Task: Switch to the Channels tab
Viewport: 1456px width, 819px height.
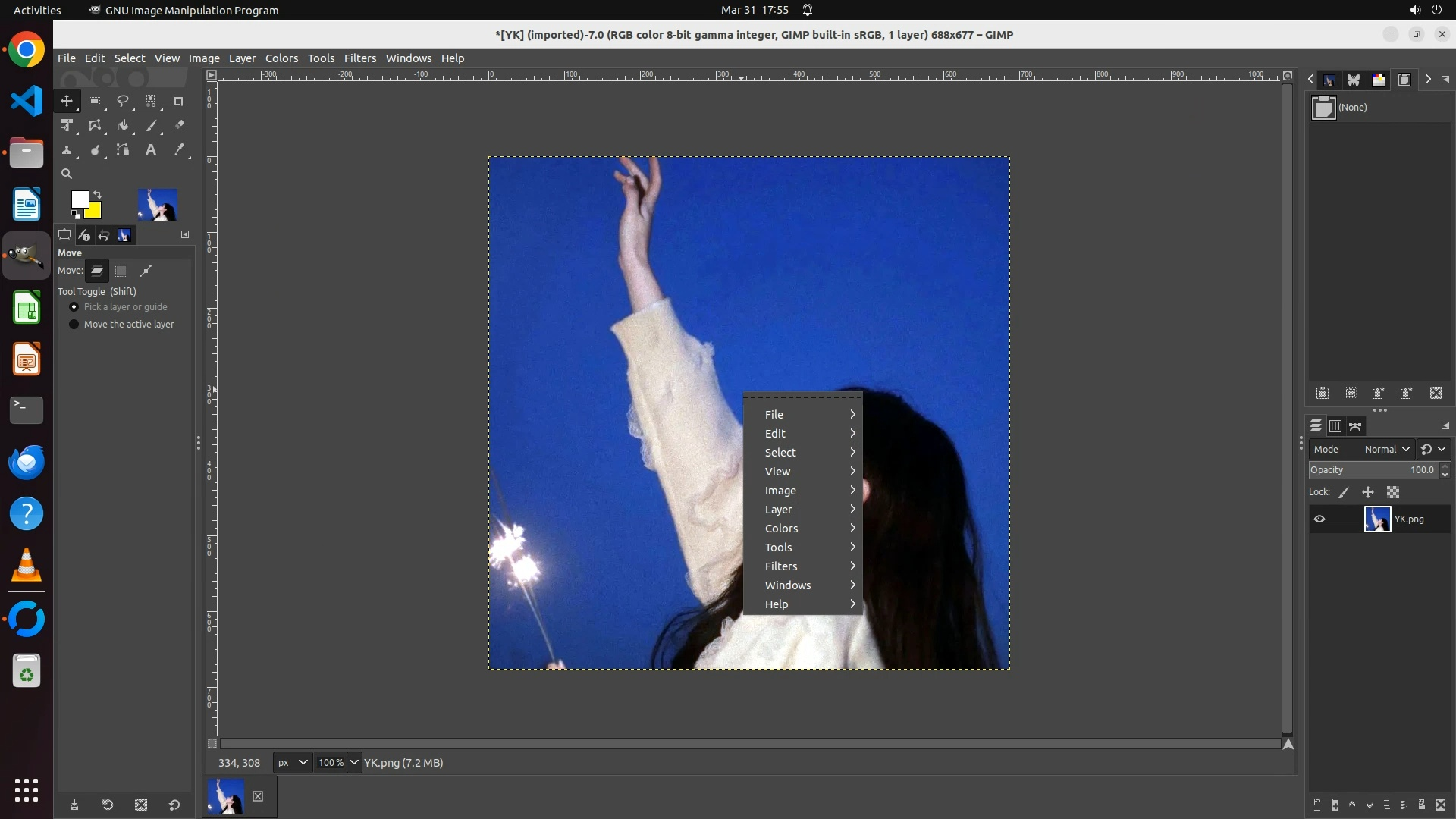Action: pyautogui.click(x=1335, y=427)
